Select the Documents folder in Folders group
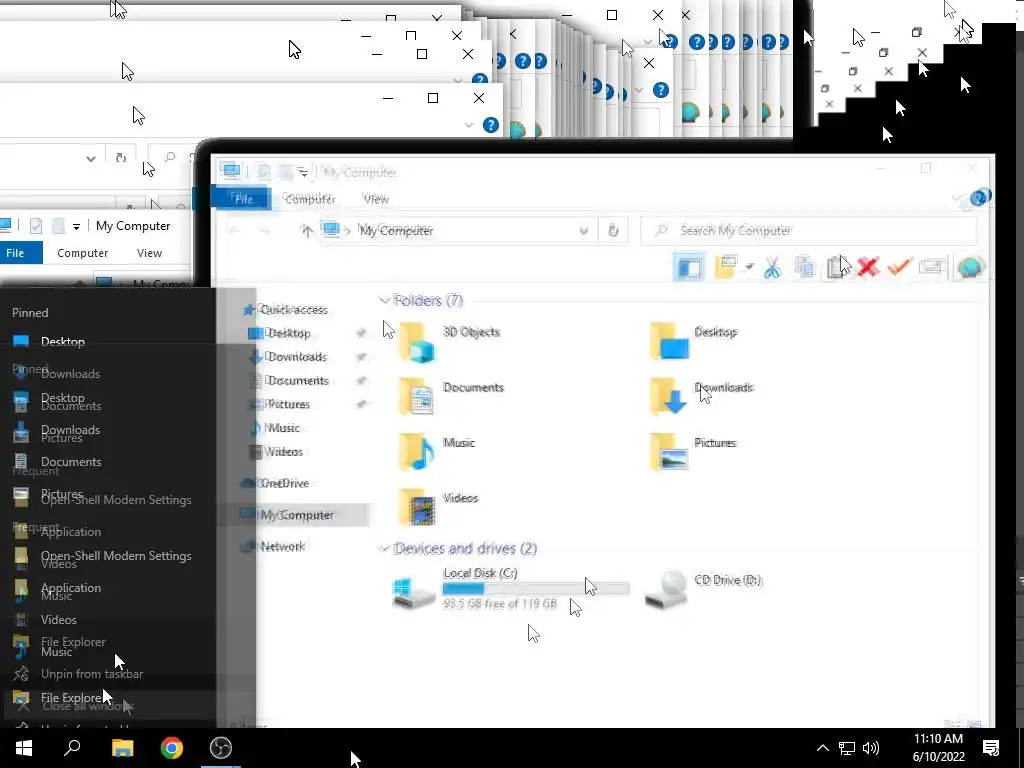This screenshot has height=768, width=1024. click(x=452, y=396)
